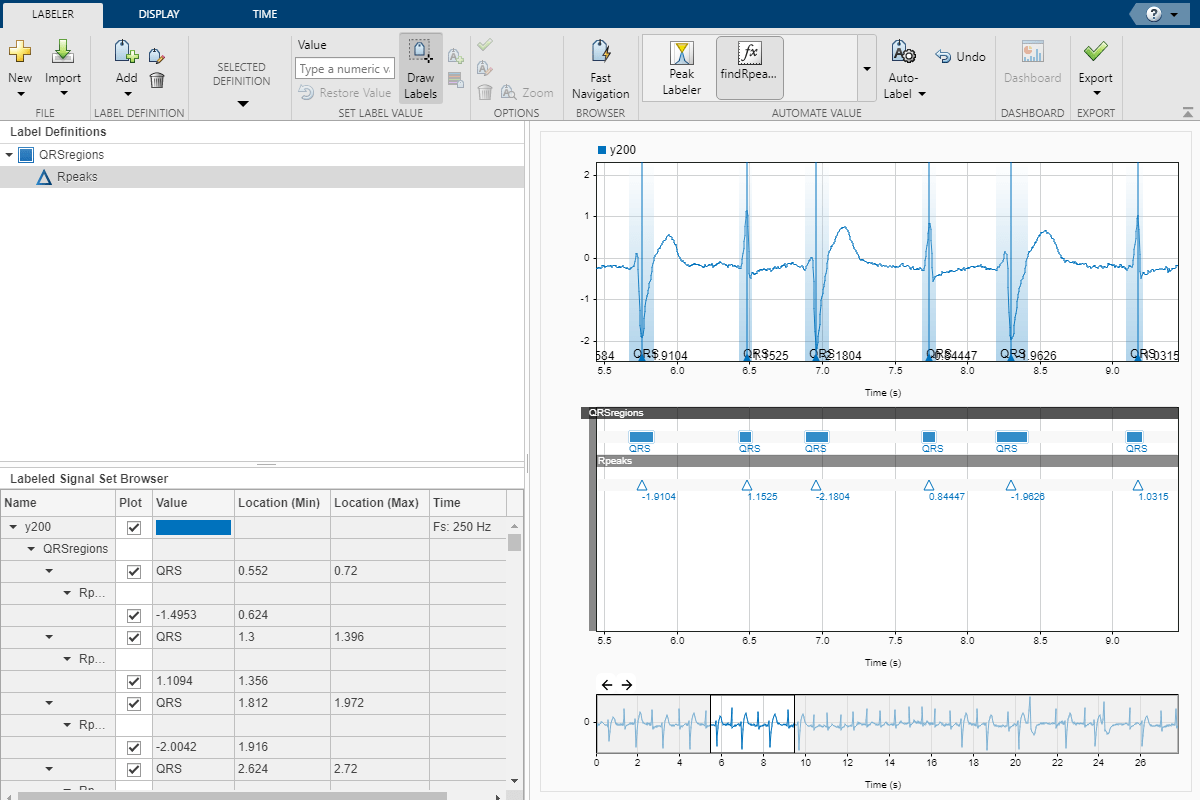The image size is (1200, 800).
Task: Choose the Peak Labeler function
Action: (x=681, y=68)
